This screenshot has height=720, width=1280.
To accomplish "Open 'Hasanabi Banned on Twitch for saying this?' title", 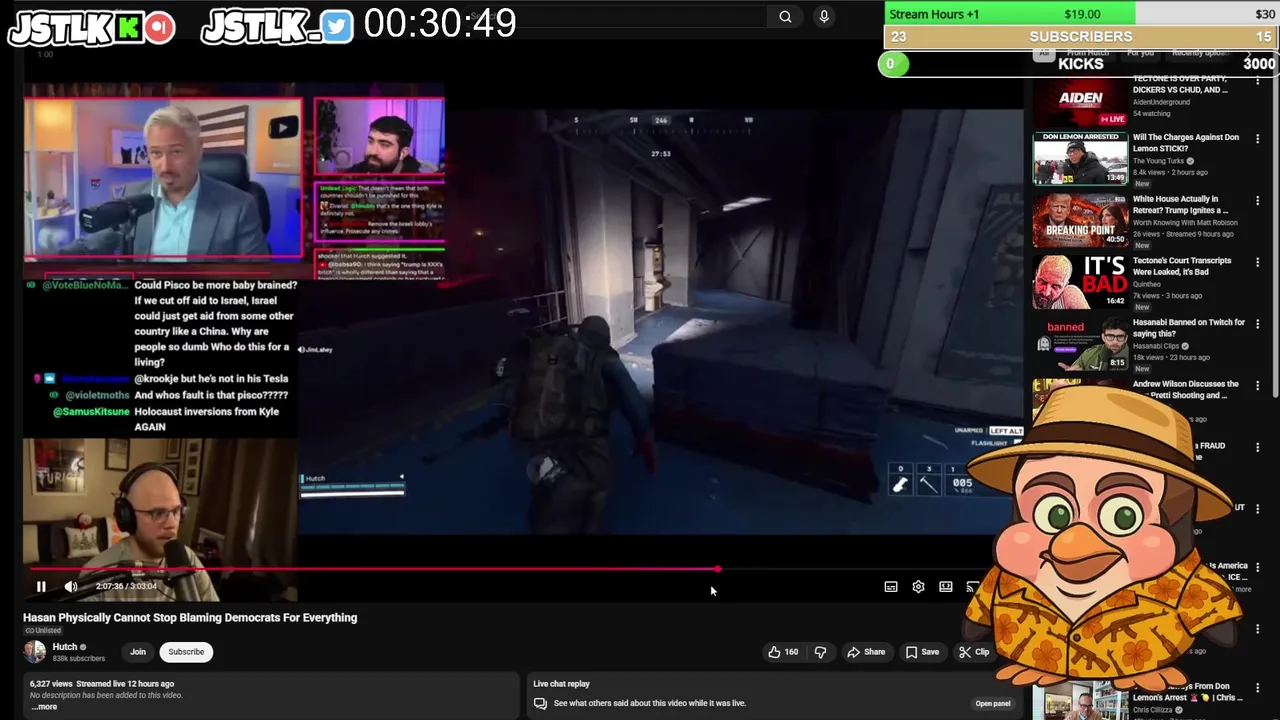I will pyautogui.click(x=1189, y=328).
